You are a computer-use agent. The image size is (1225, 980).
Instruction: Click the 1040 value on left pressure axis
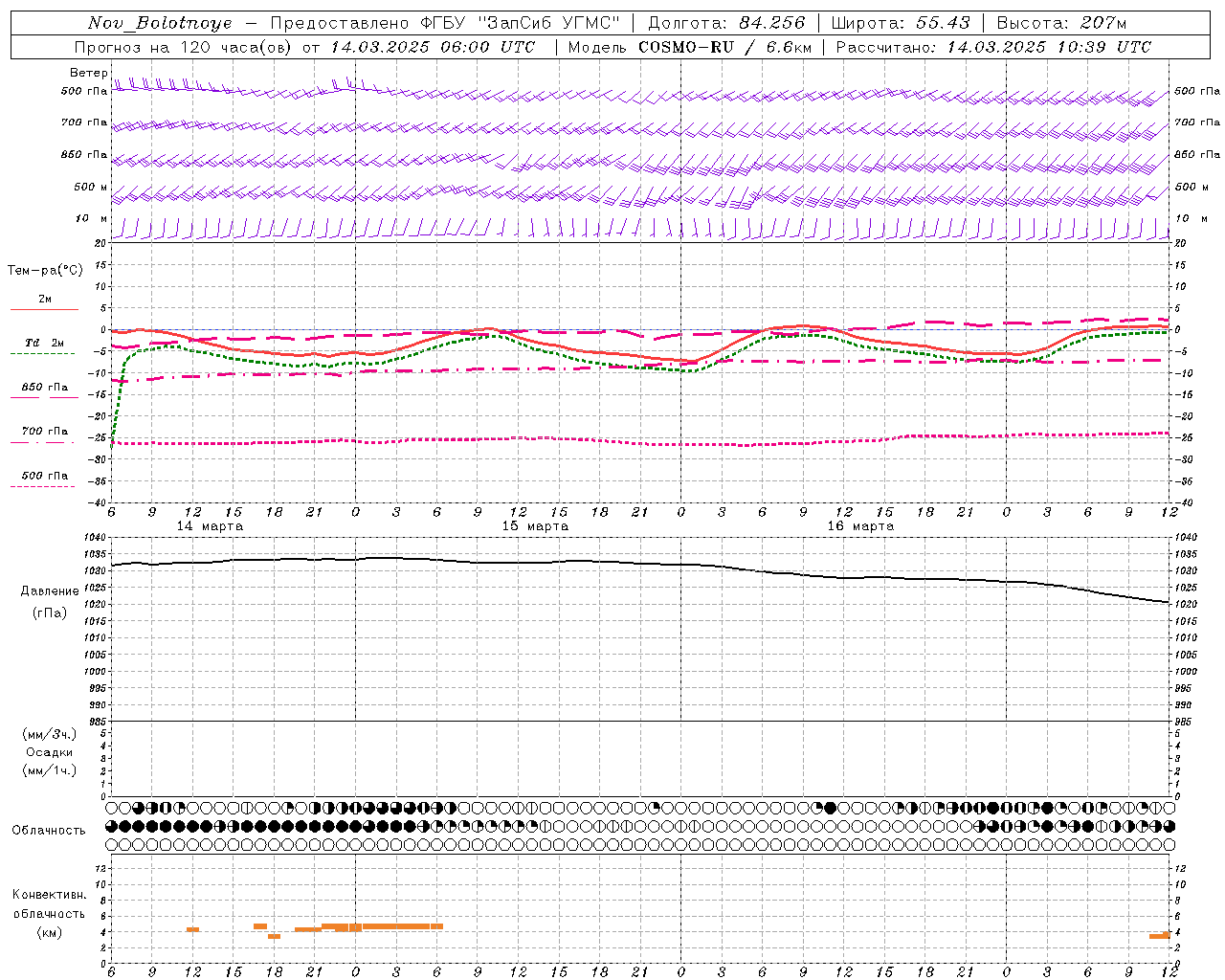pyautogui.click(x=97, y=538)
